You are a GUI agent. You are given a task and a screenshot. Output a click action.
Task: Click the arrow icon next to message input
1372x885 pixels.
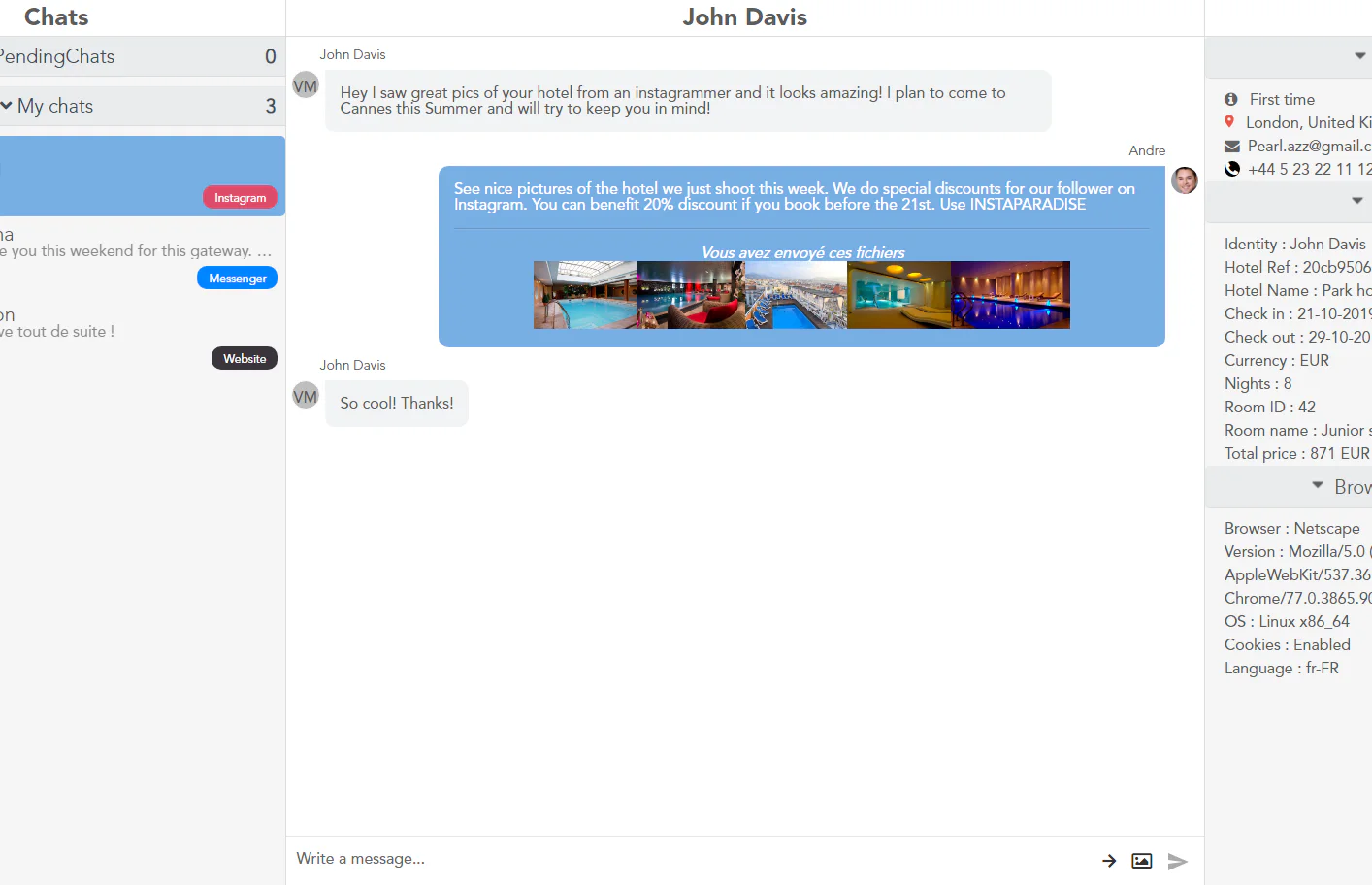pyautogui.click(x=1109, y=861)
